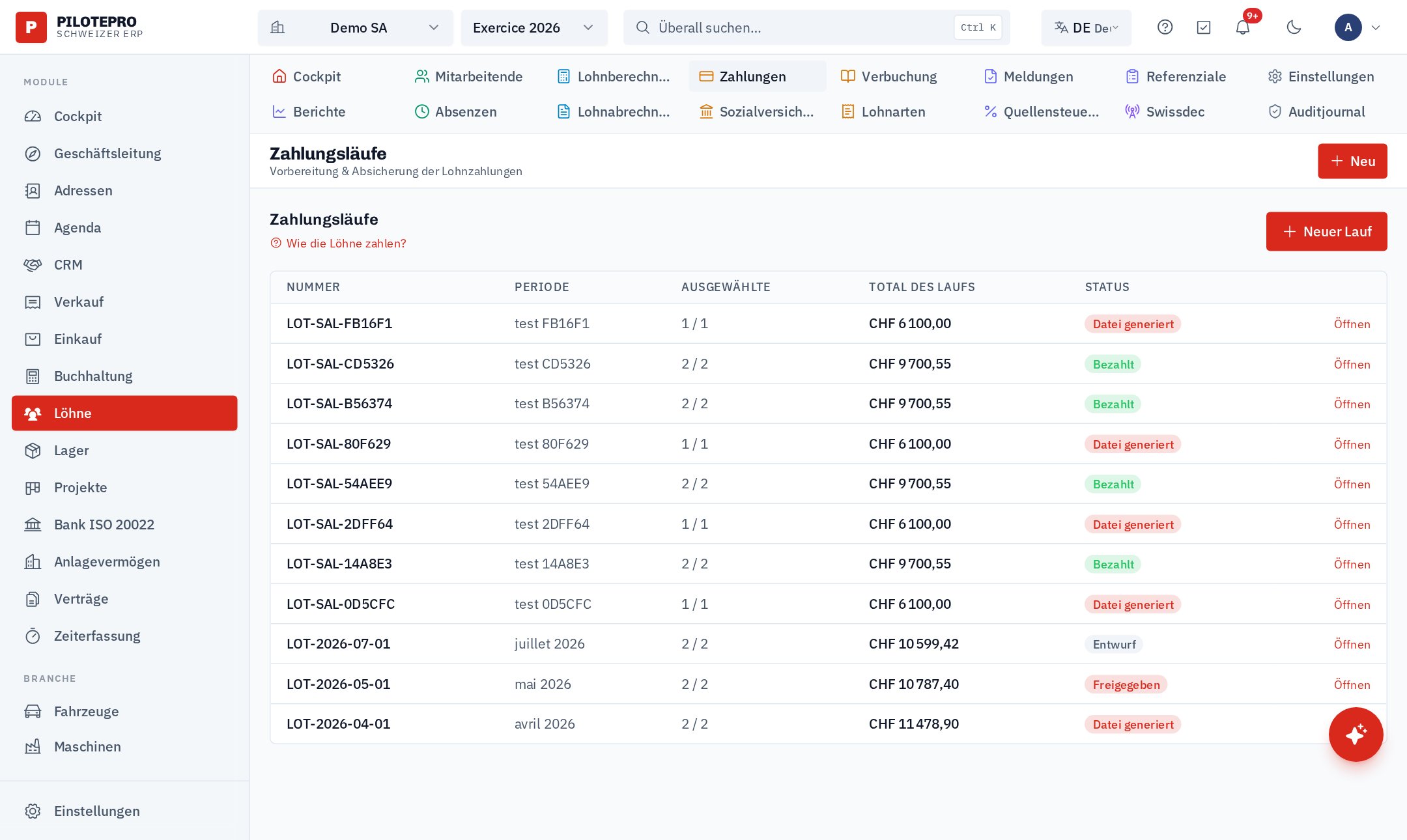
Task: Expand the Demo SA company selector
Action: [356, 27]
